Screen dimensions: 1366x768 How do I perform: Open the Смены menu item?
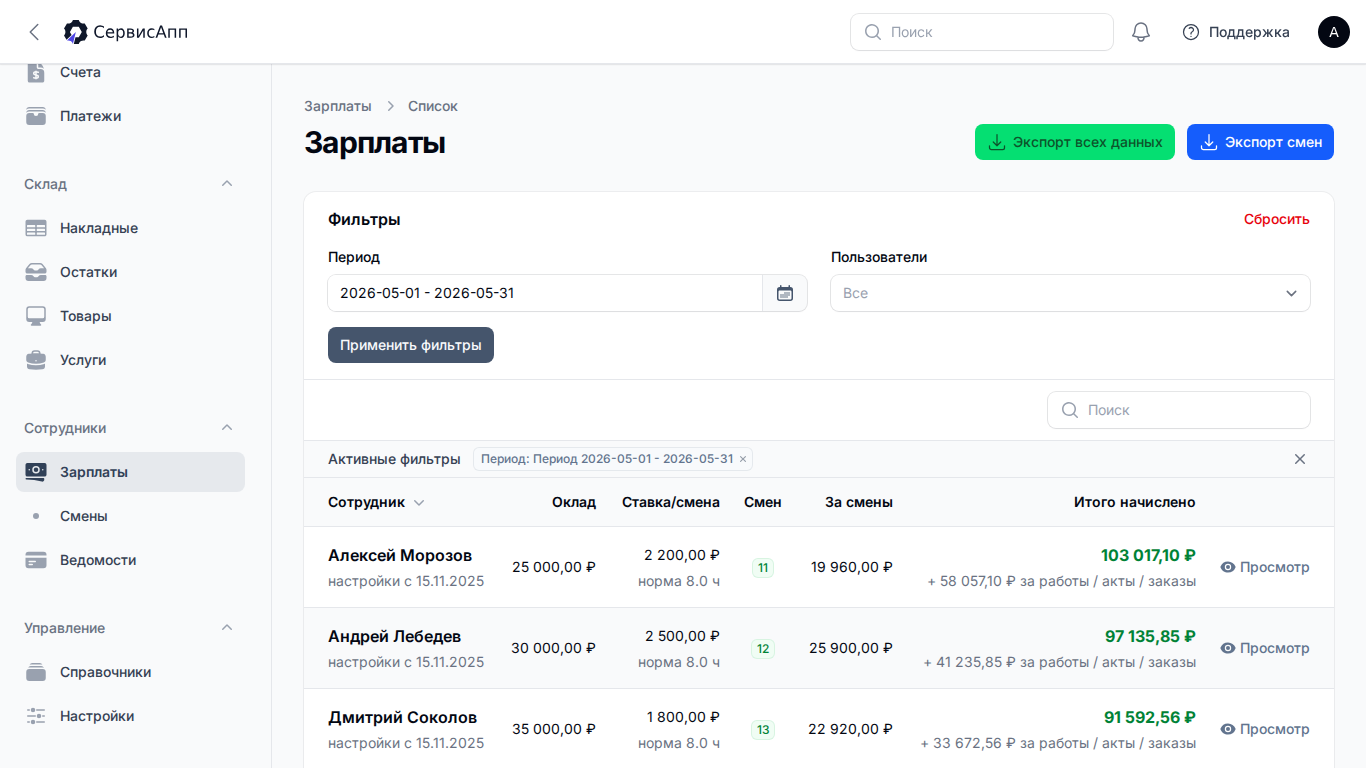tap(130, 516)
